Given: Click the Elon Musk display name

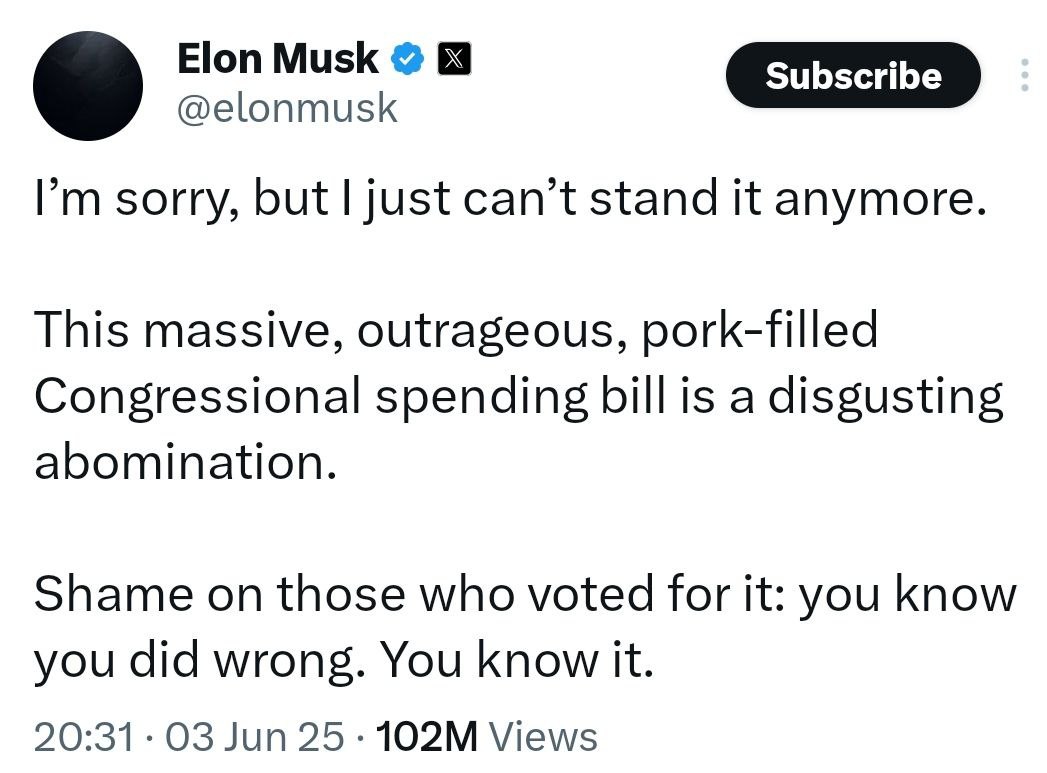Looking at the screenshot, I should click(x=277, y=60).
